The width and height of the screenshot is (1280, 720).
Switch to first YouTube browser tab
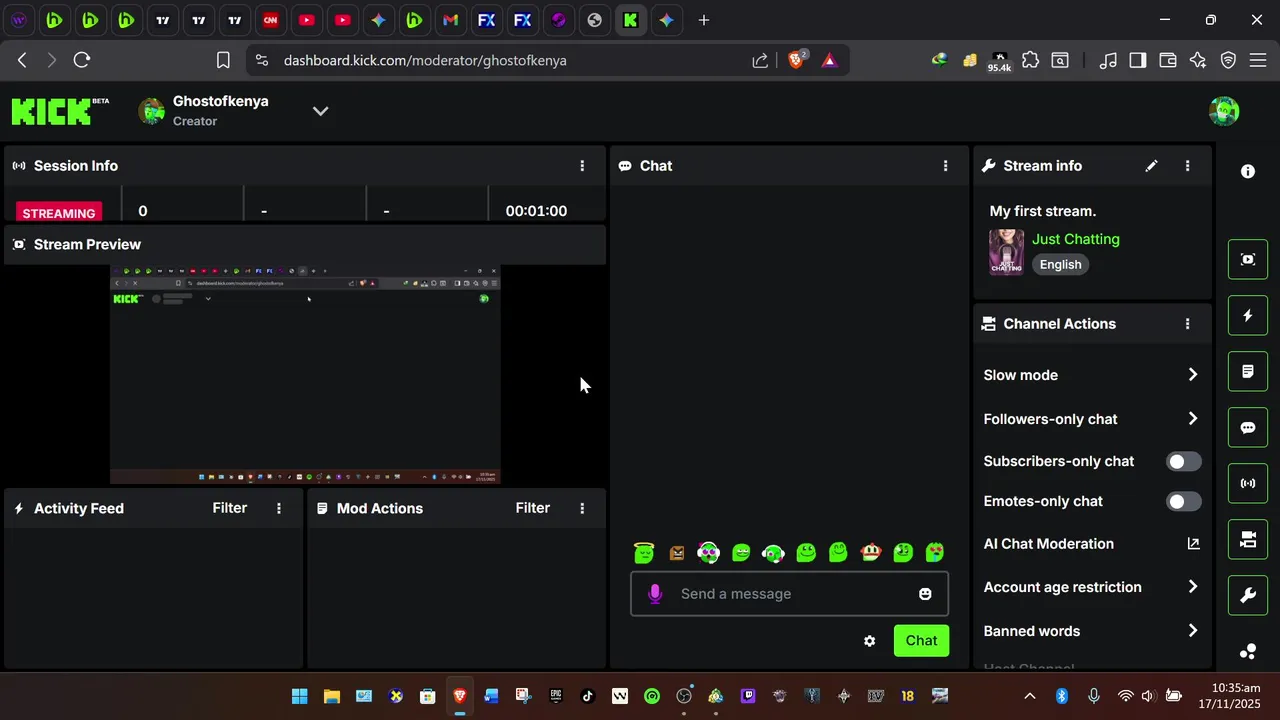[306, 20]
